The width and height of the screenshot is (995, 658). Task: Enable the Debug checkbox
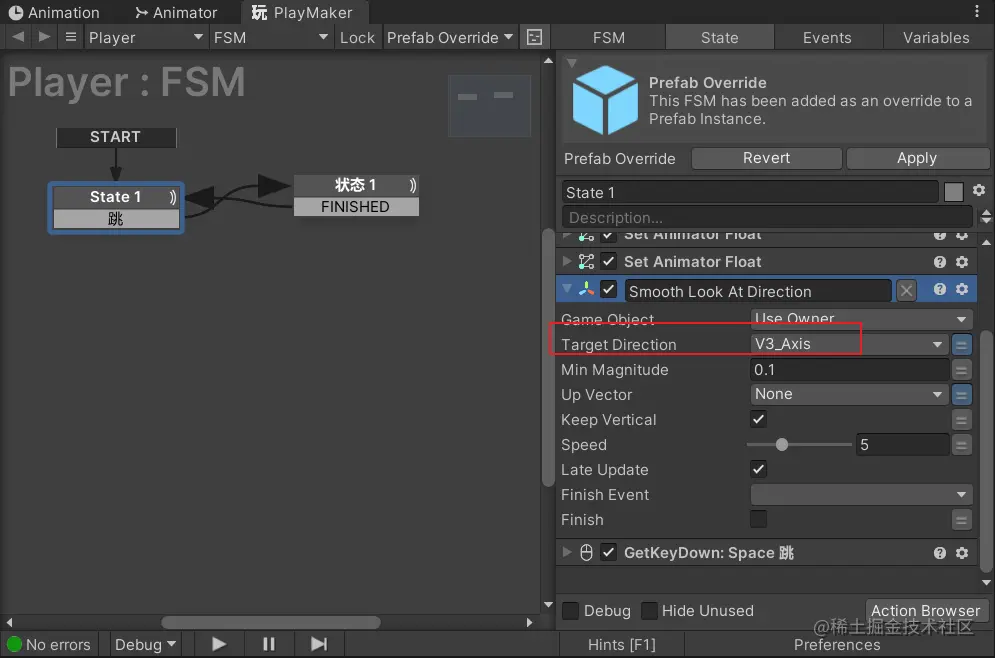coord(570,610)
